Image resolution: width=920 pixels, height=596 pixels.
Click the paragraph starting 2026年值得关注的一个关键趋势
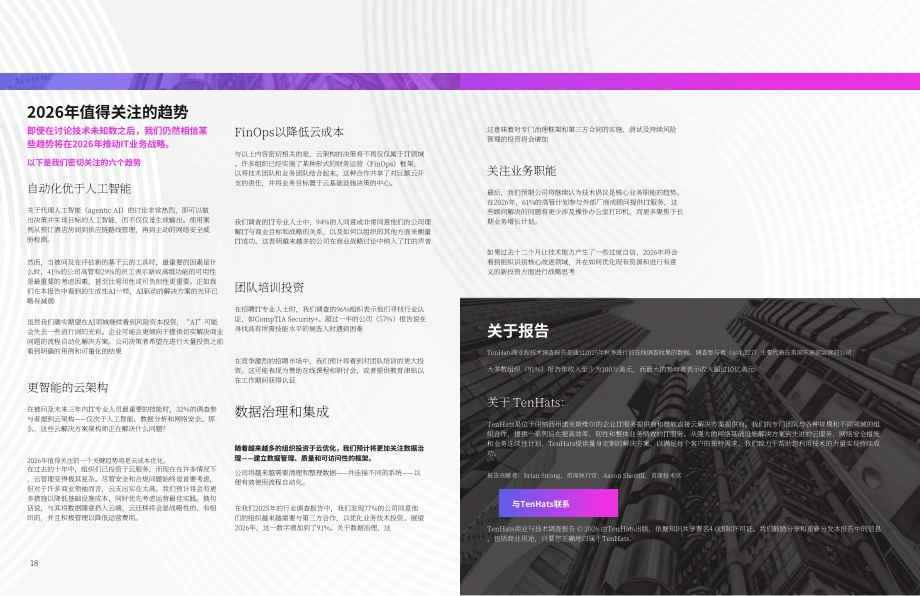point(122,489)
